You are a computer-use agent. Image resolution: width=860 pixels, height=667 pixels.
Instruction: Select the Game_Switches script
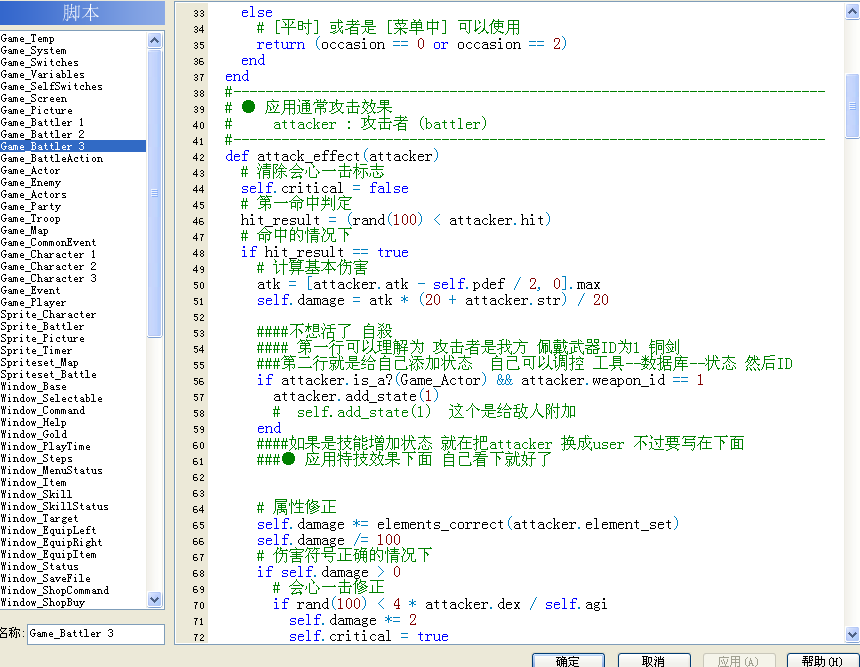pos(39,63)
